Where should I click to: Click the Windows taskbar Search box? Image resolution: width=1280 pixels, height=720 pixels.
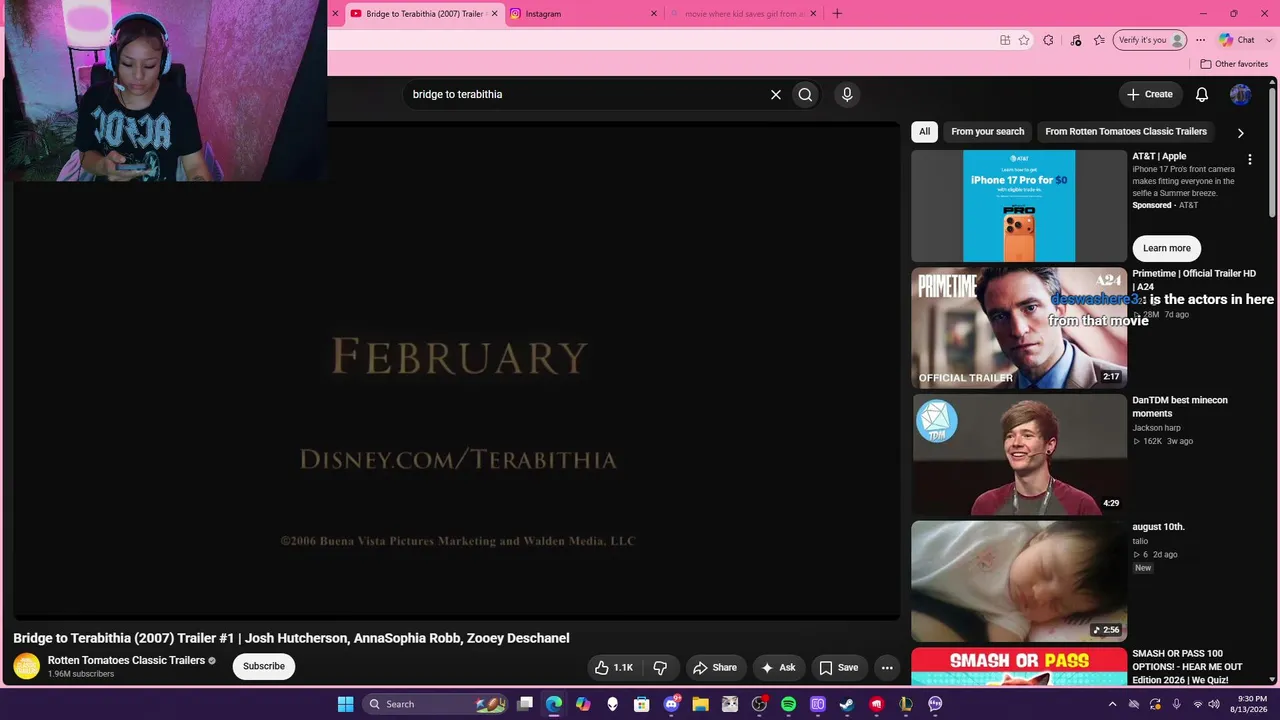click(x=434, y=704)
